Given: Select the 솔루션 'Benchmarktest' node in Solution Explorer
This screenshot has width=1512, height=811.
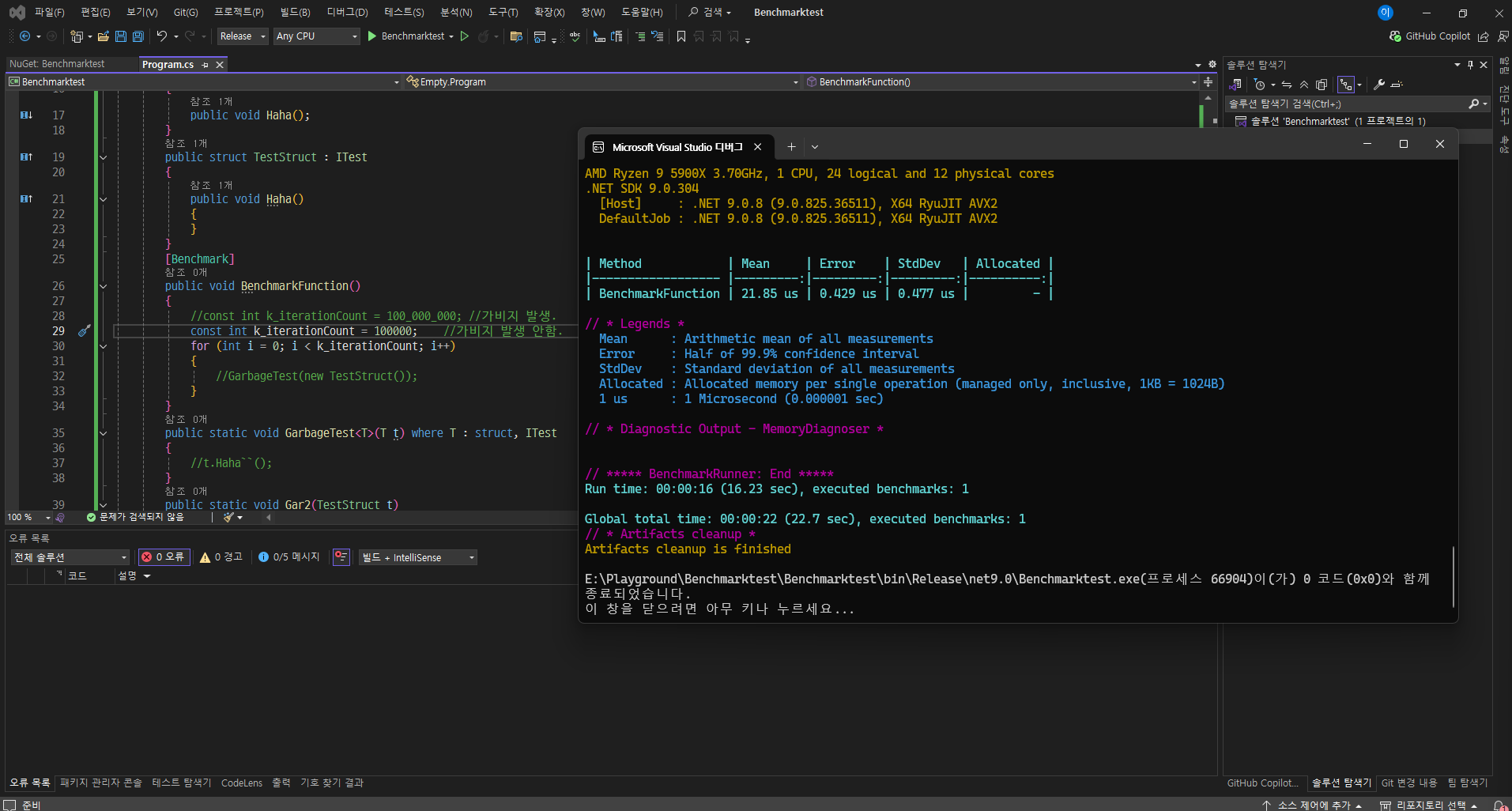Looking at the screenshot, I should click(1338, 121).
